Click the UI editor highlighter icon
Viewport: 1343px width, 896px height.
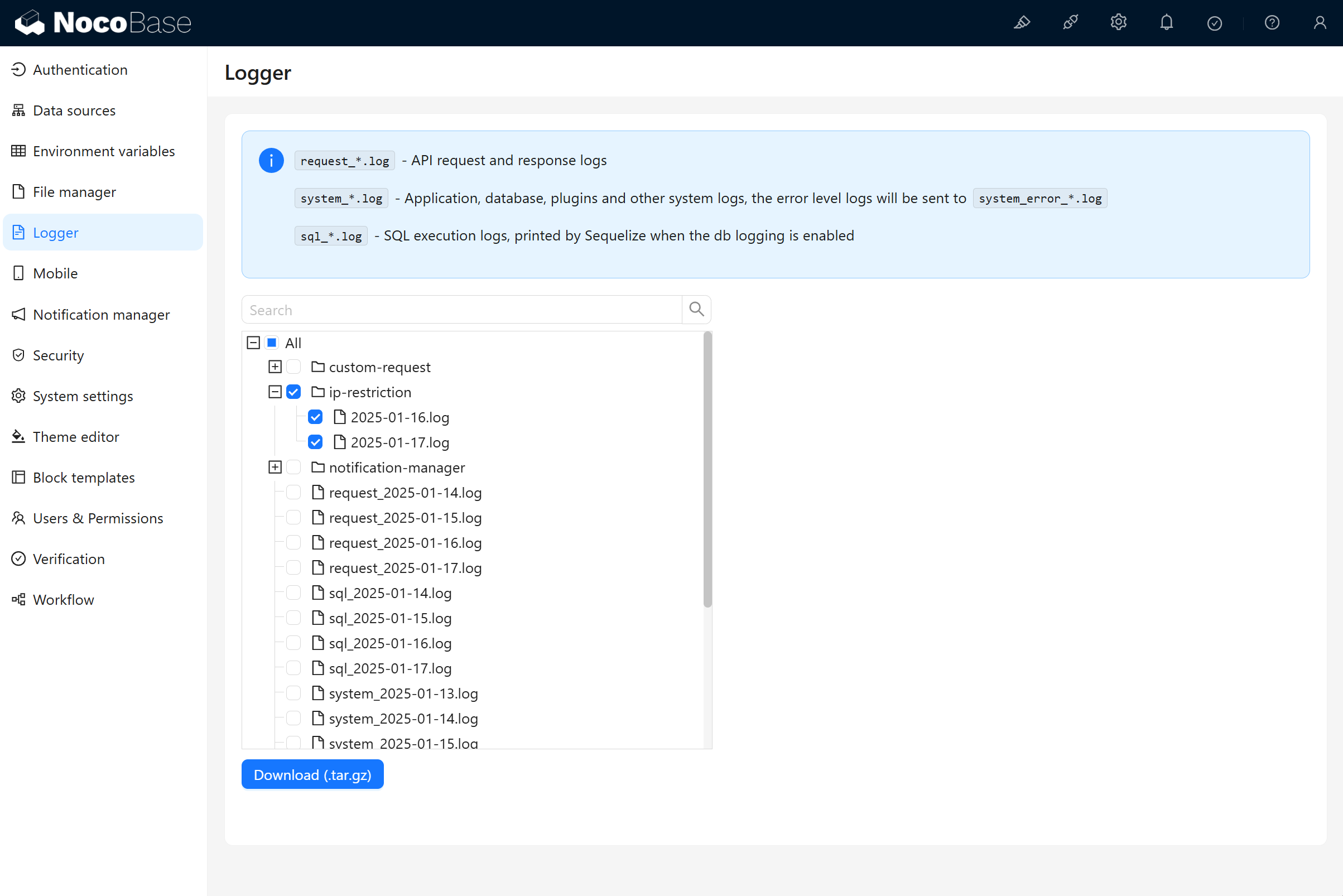[1022, 23]
